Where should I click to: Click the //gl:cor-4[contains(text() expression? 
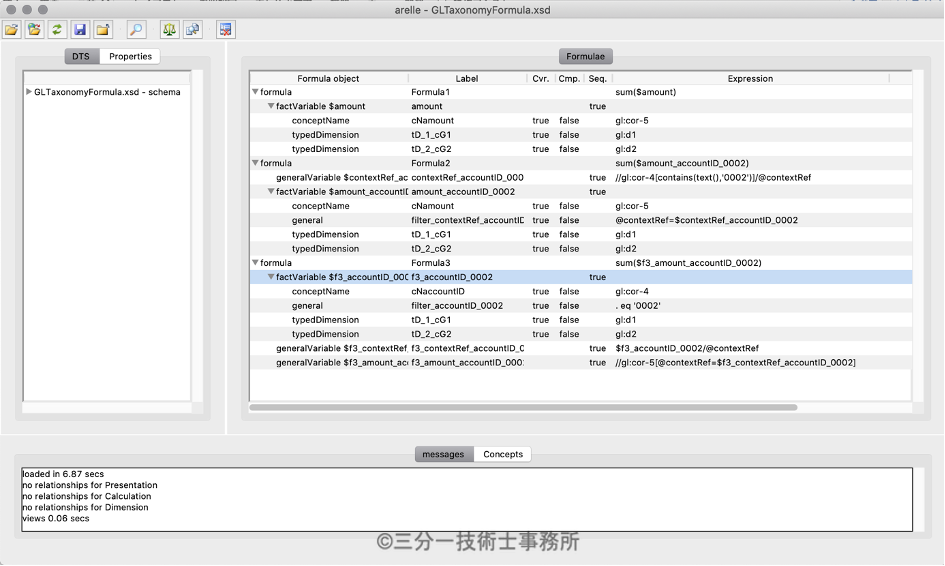[713, 177]
